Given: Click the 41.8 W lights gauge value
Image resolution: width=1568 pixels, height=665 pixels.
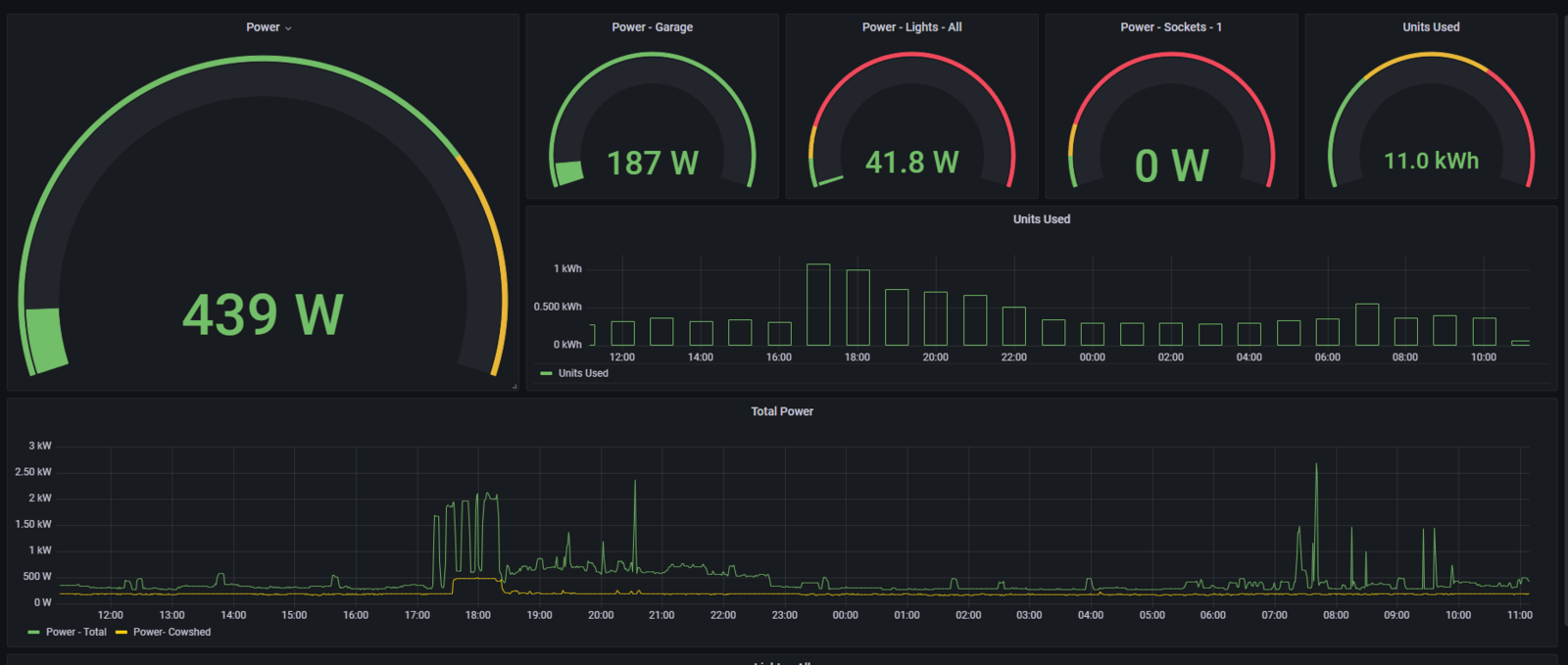Looking at the screenshot, I should coord(911,163).
